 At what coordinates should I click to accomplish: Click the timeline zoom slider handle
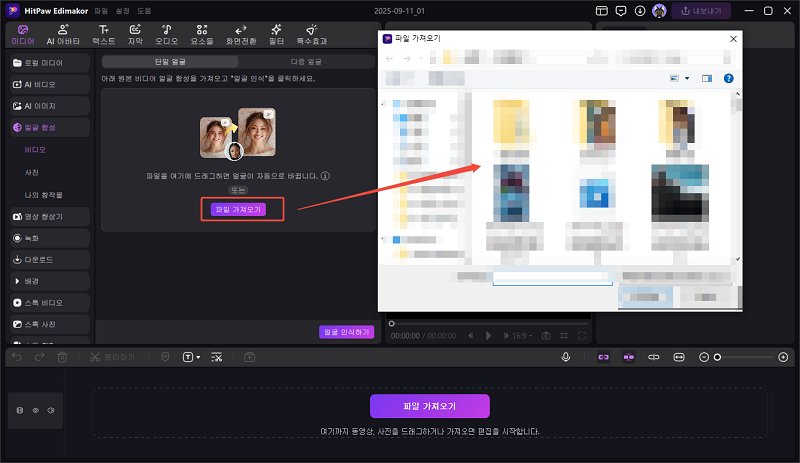point(717,357)
